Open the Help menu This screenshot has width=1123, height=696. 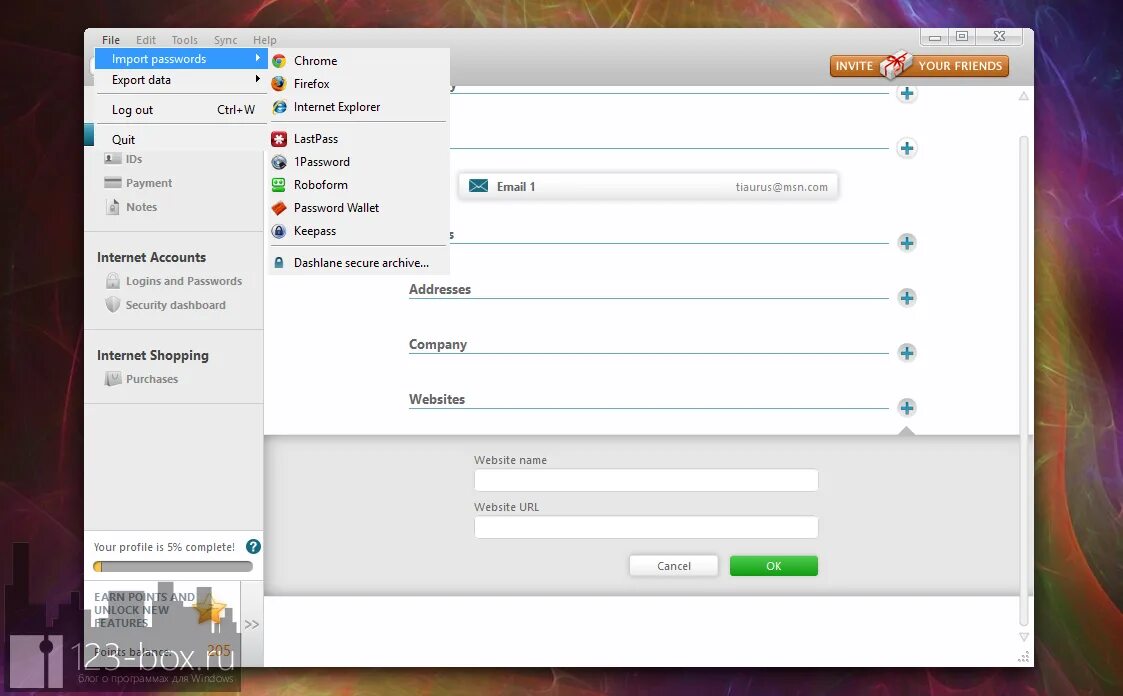point(264,40)
